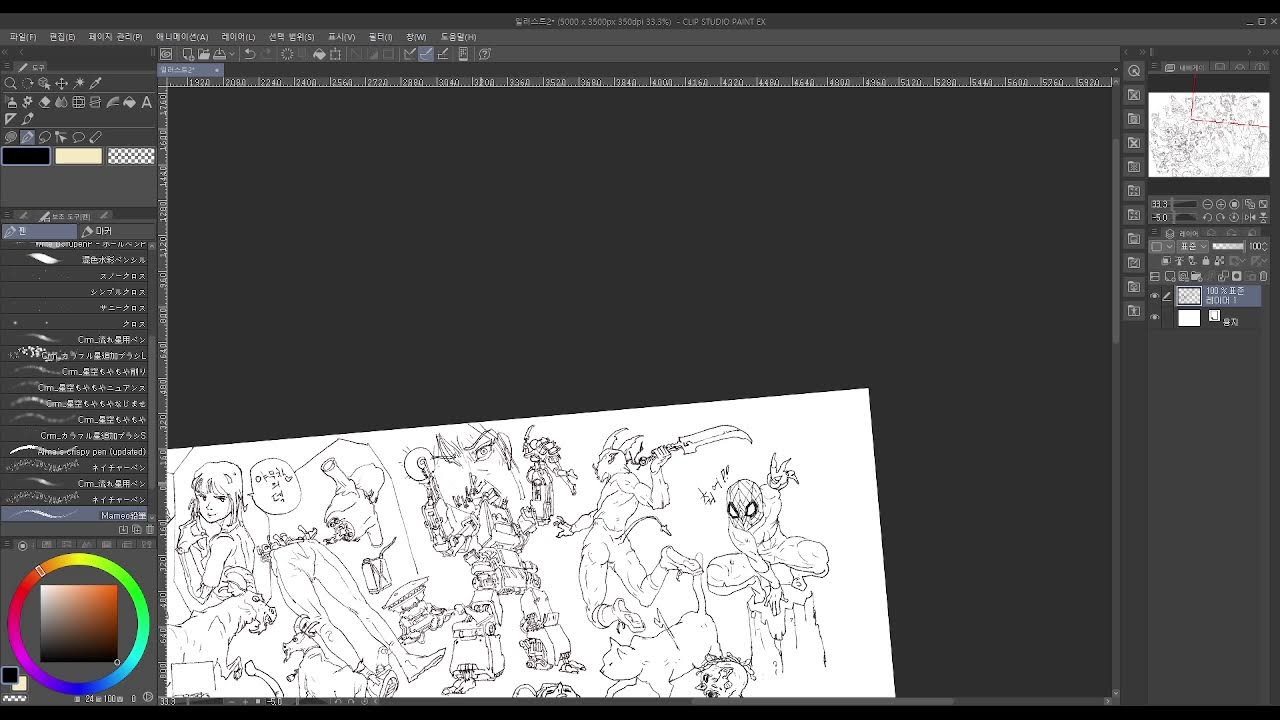Open the Tool palette menu
The image size is (1280, 720).
point(8,68)
